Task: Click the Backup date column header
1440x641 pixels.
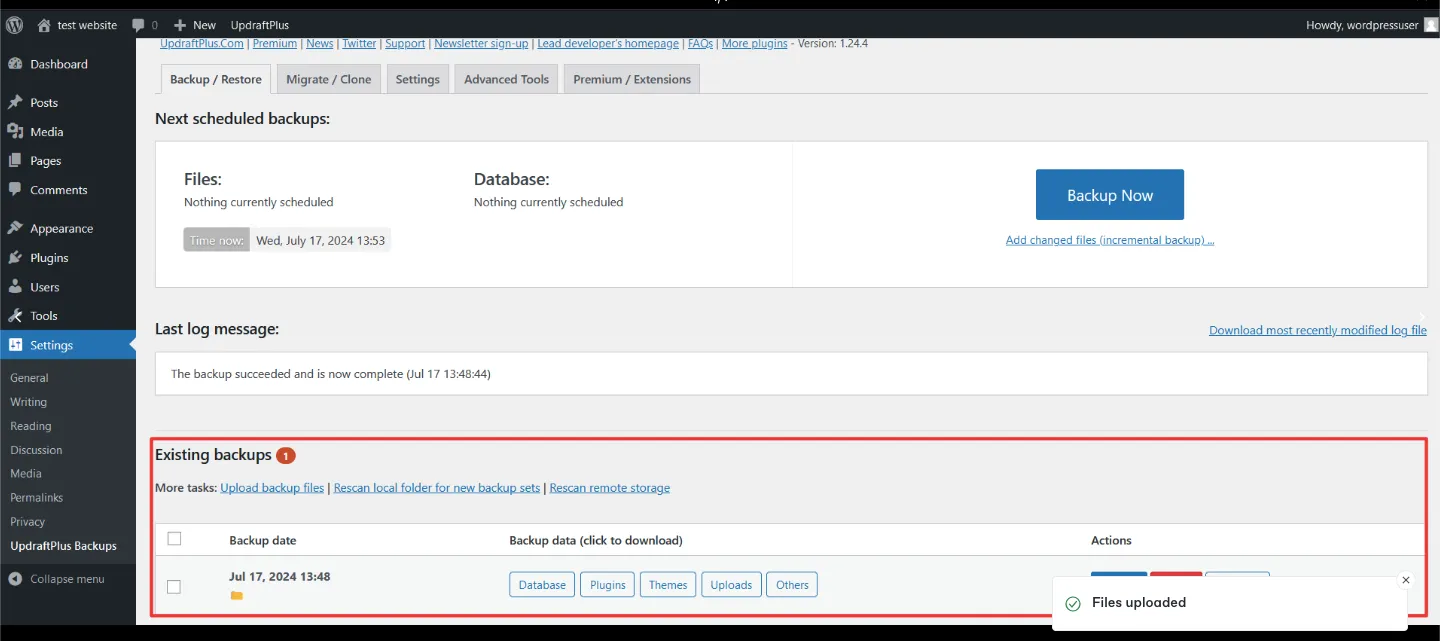Action: pyautogui.click(x=263, y=540)
